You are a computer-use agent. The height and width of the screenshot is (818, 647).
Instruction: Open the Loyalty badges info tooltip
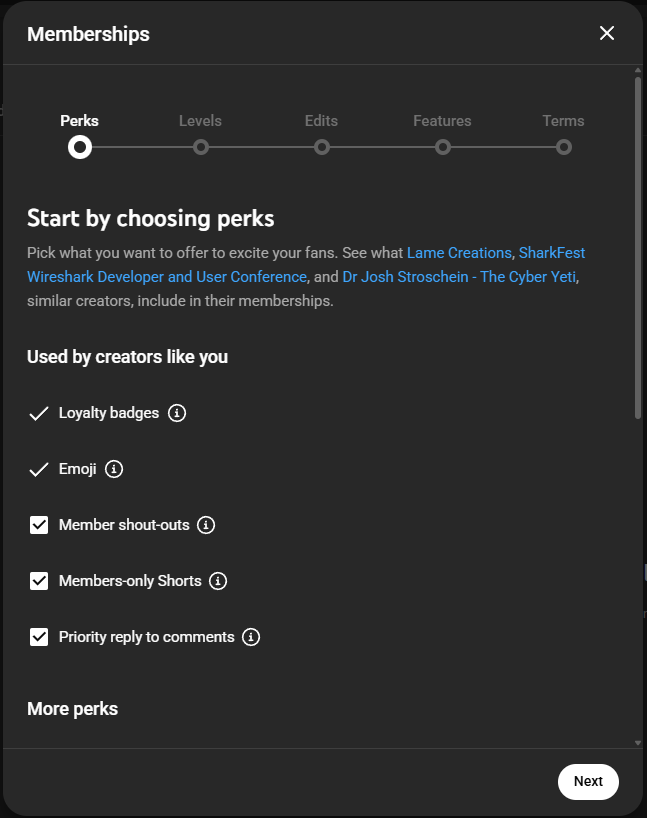point(177,412)
